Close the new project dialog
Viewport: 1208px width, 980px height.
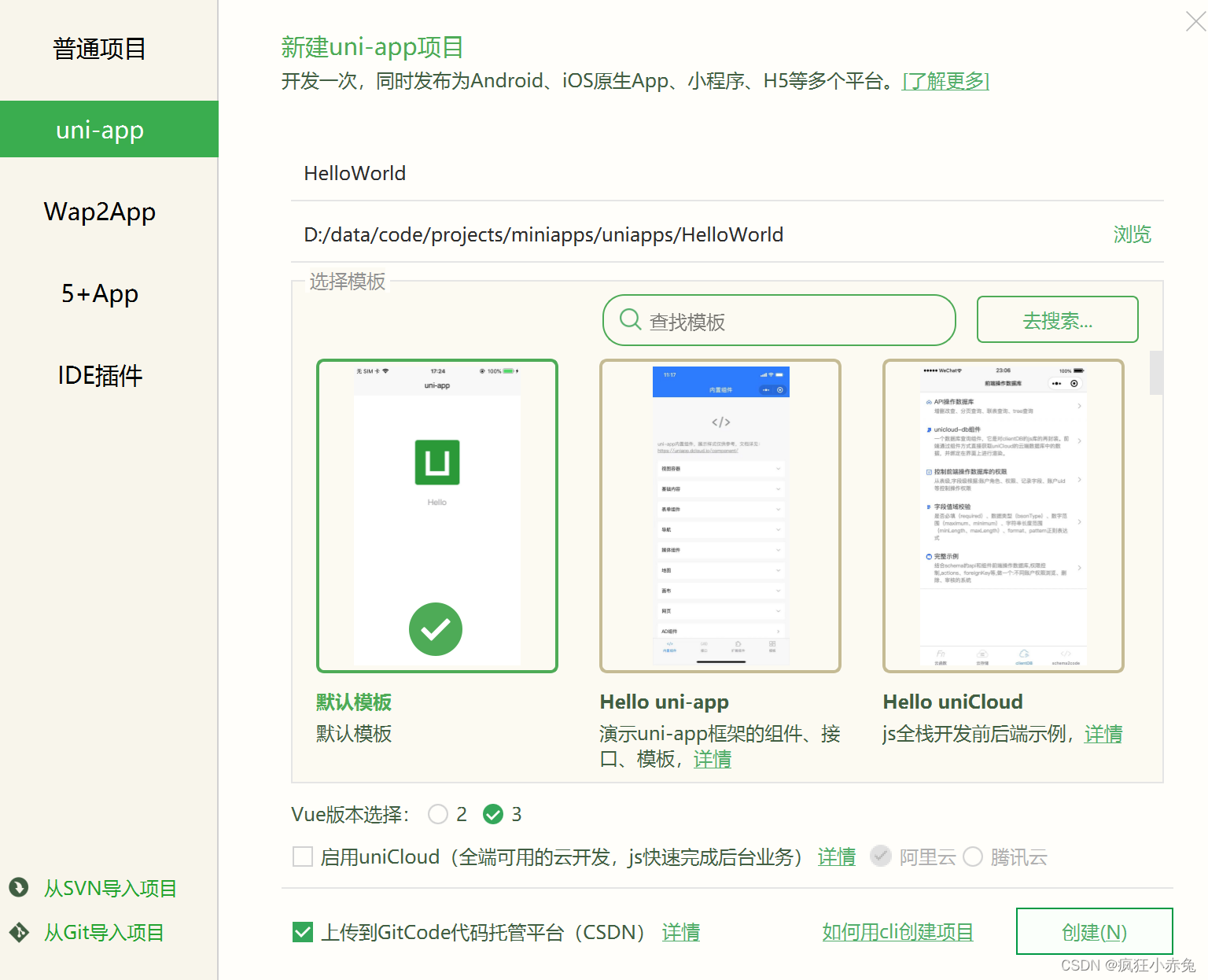pyautogui.click(x=1195, y=21)
